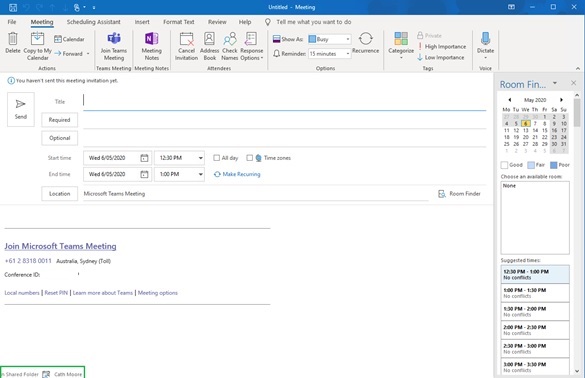Tick the All day checkbox
585x378 pixels.
tap(216, 158)
